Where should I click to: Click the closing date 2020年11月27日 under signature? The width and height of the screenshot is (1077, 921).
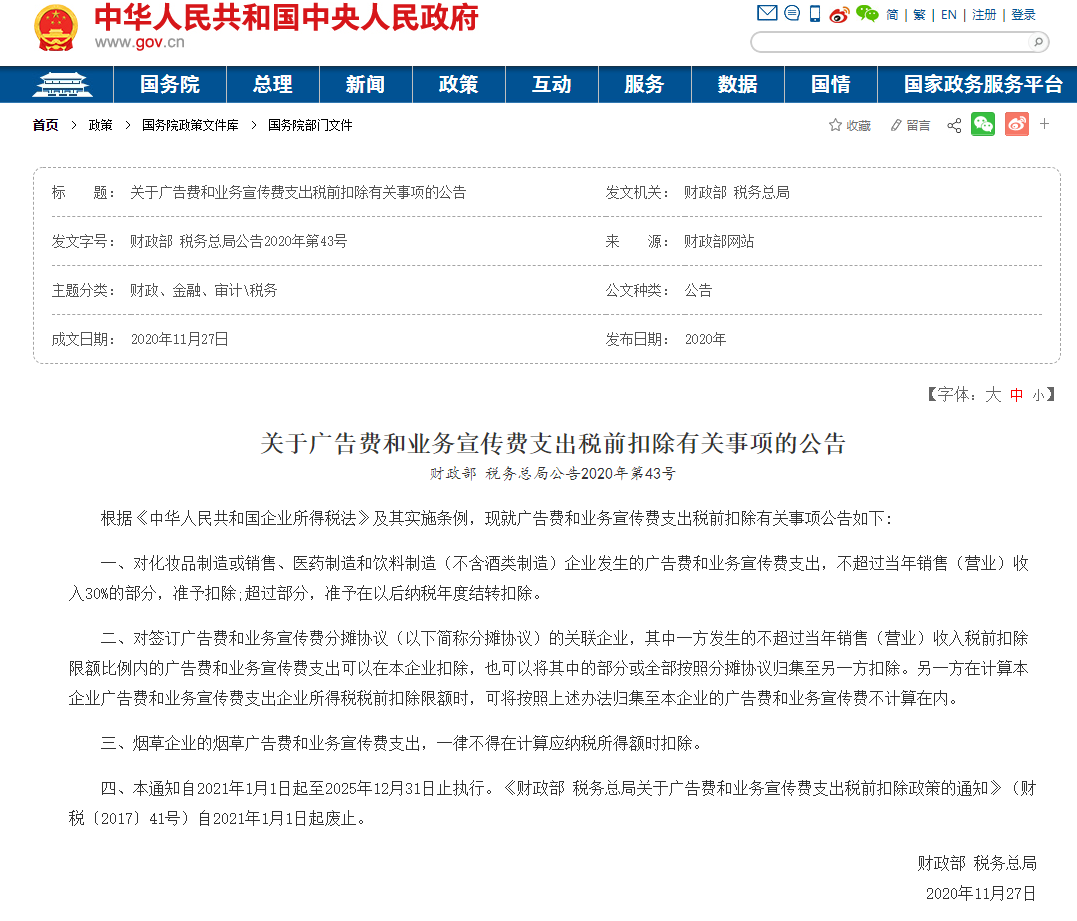[981, 893]
